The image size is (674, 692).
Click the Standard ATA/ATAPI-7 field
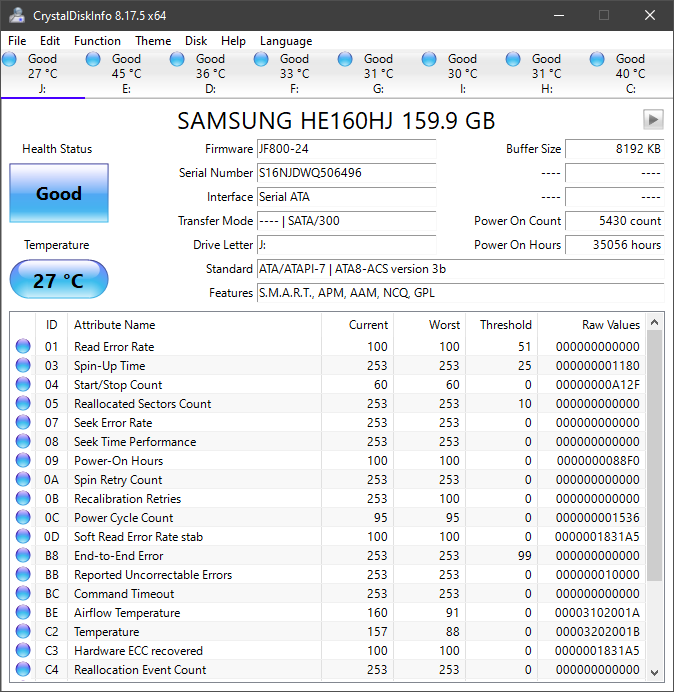(x=460, y=269)
